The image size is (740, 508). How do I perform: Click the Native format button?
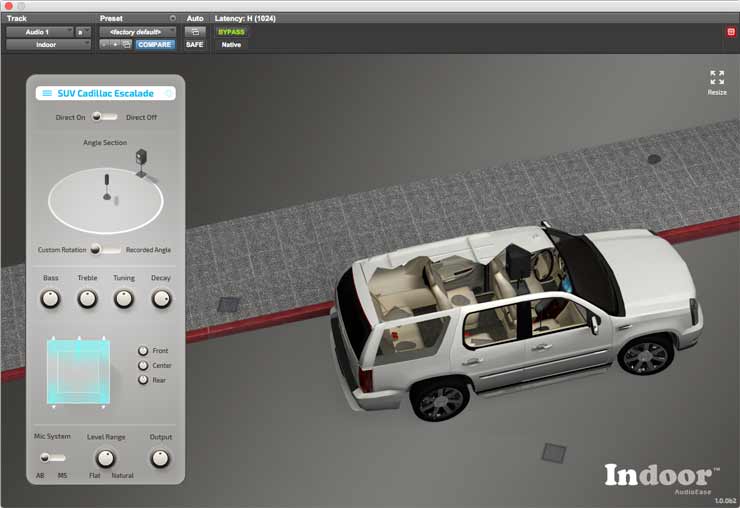(231, 44)
